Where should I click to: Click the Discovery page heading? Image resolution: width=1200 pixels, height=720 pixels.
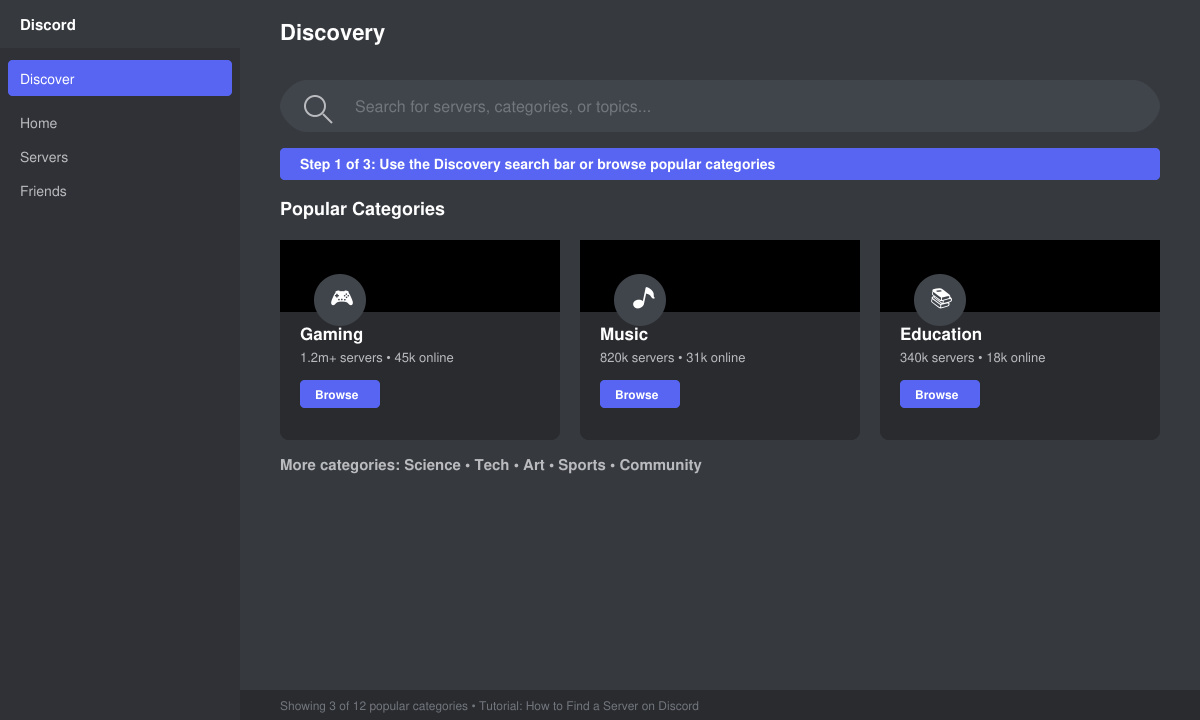click(332, 32)
